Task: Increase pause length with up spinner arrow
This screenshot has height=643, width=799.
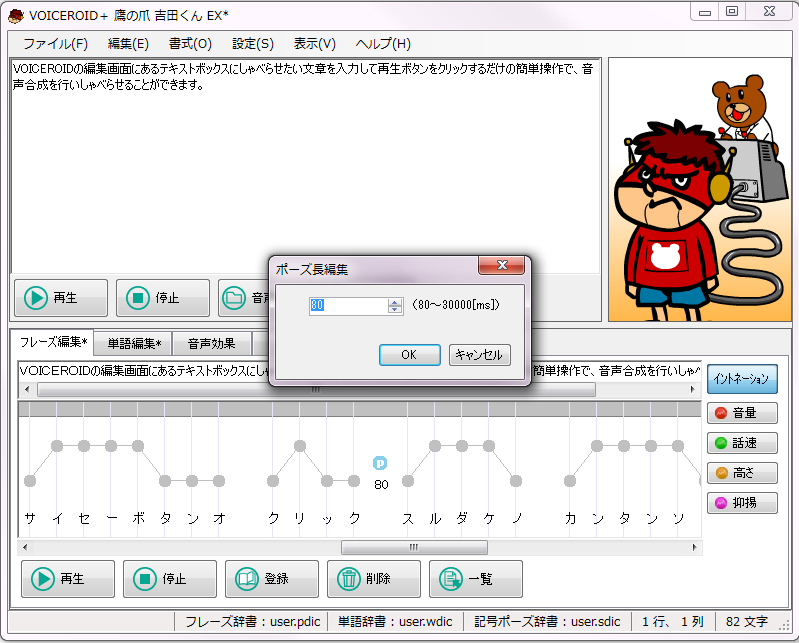Action: pos(395,302)
